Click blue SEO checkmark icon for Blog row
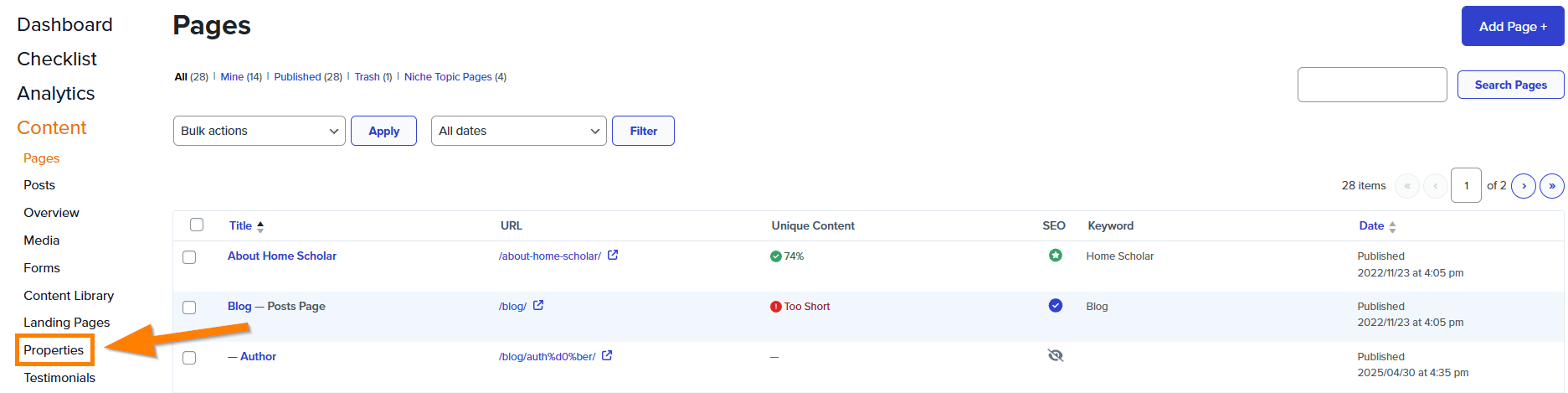The width and height of the screenshot is (1568, 393). (x=1056, y=306)
